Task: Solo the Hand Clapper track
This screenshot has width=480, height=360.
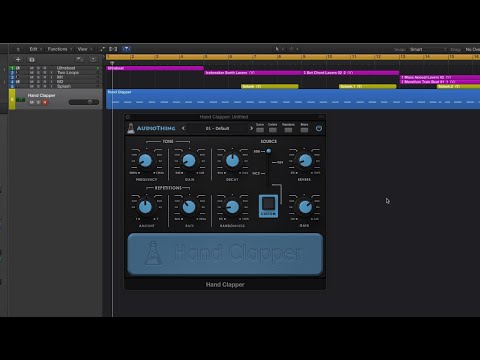Action: pos(38,102)
